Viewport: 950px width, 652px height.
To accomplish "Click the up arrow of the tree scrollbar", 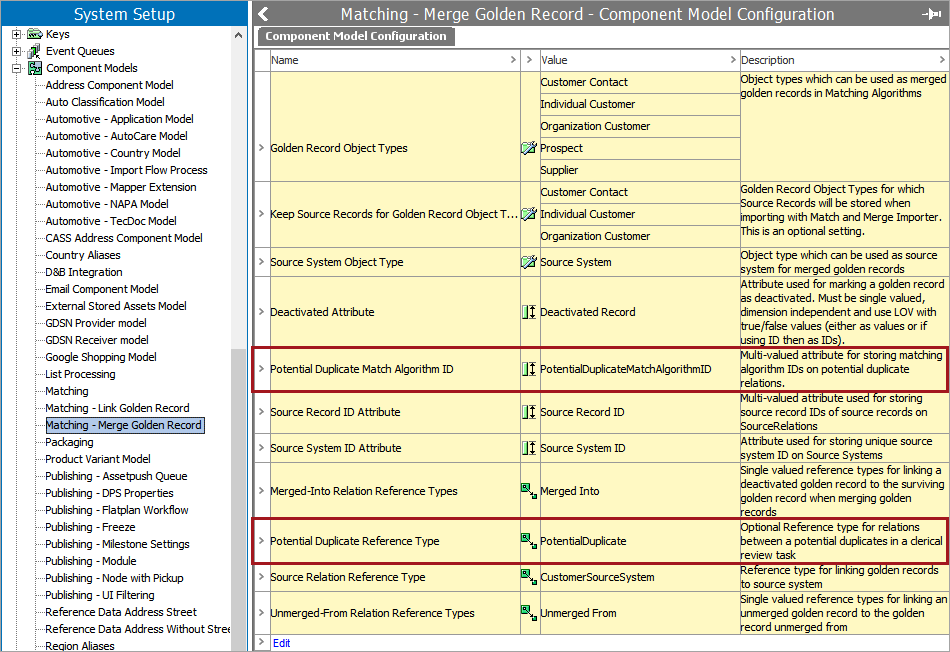I will pos(239,35).
